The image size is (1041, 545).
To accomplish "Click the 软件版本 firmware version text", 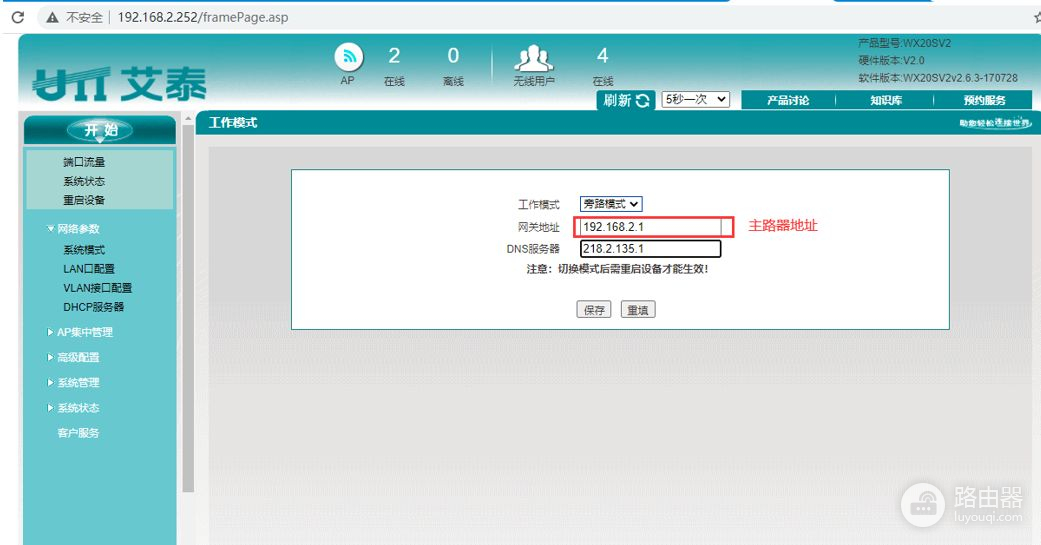I will point(937,78).
